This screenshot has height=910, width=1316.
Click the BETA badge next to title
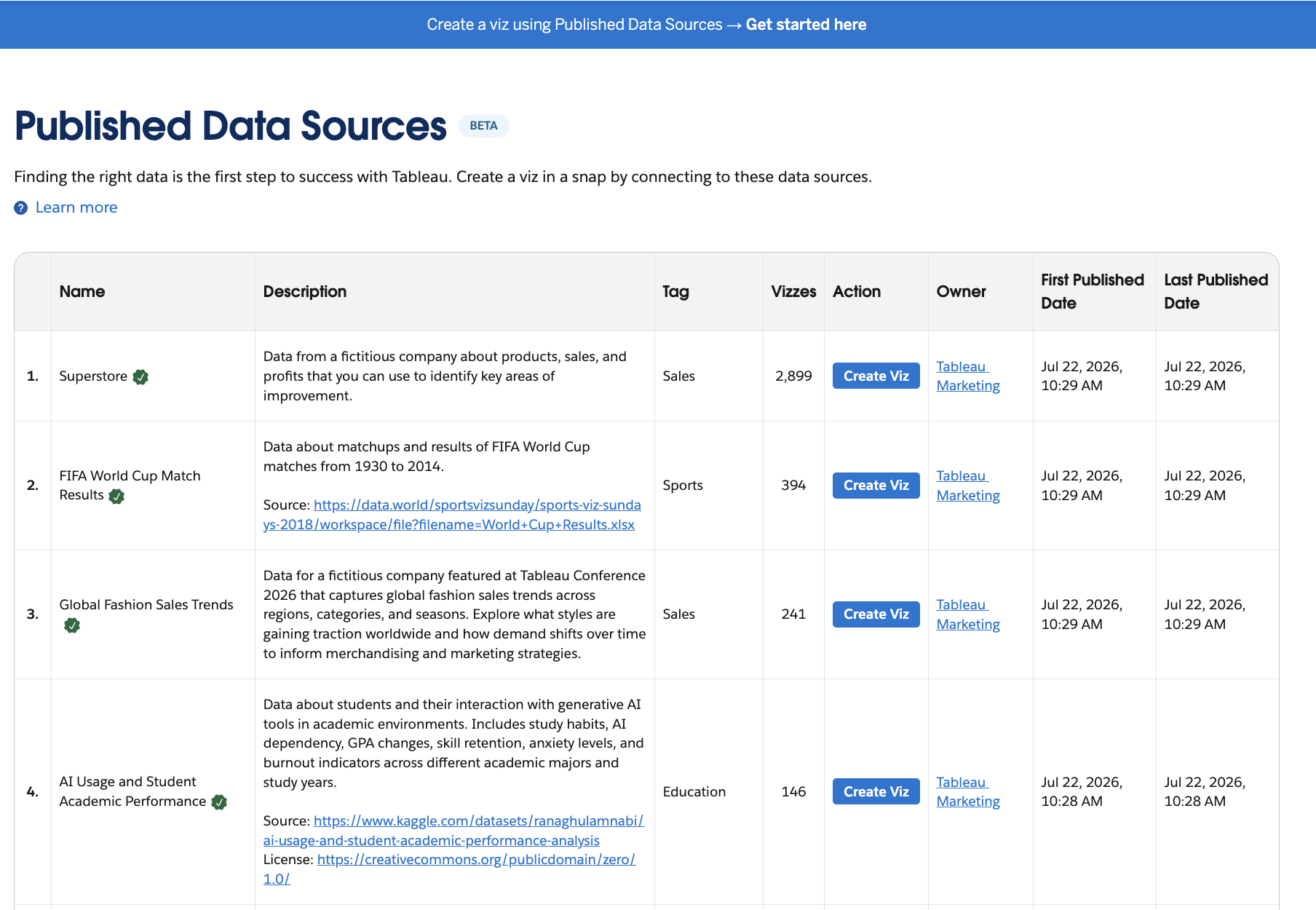point(483,125)
